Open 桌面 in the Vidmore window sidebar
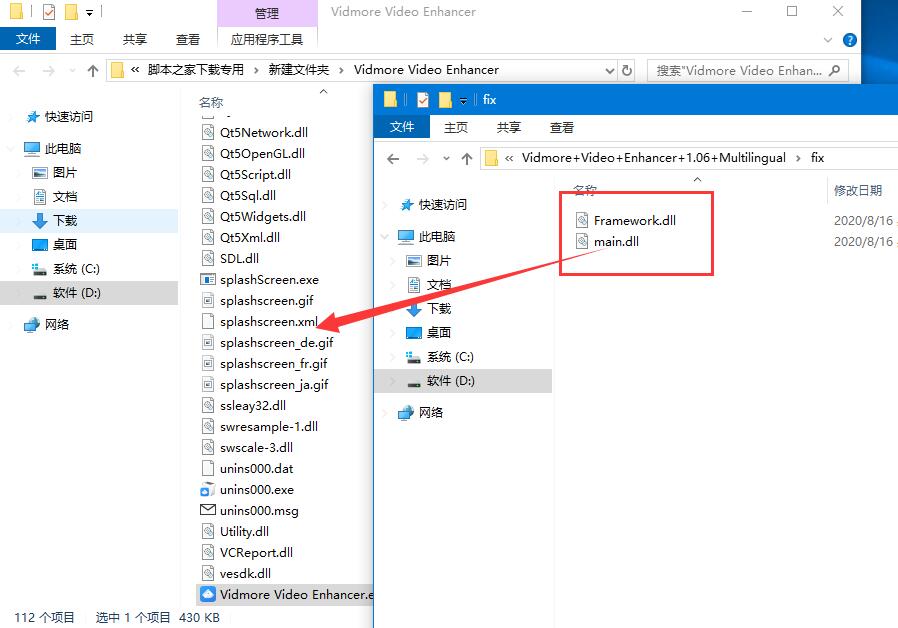 (x=65, y=245)
